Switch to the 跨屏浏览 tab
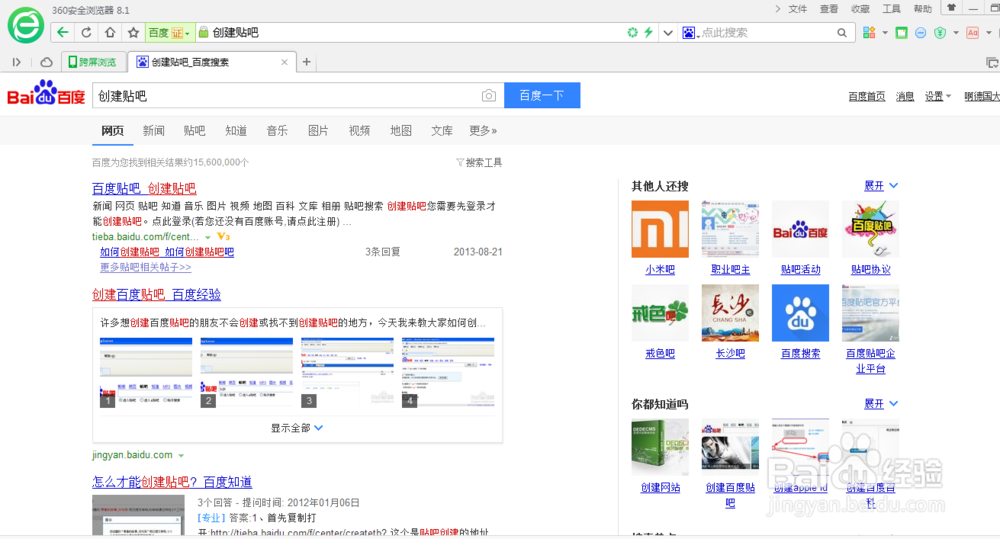 click(93, 62)
